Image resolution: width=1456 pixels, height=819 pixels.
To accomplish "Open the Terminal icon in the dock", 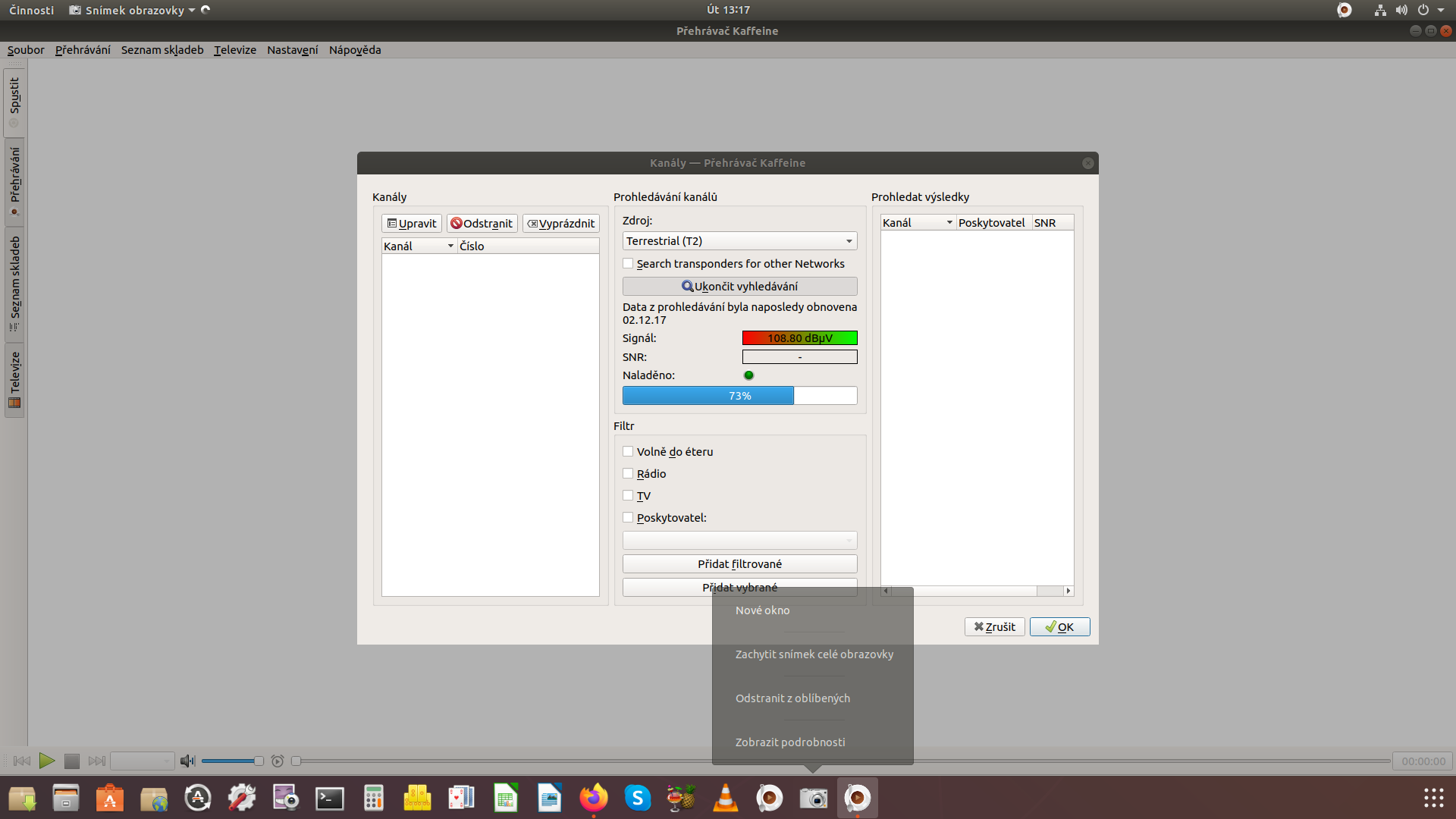I will [x=329, y=798].
